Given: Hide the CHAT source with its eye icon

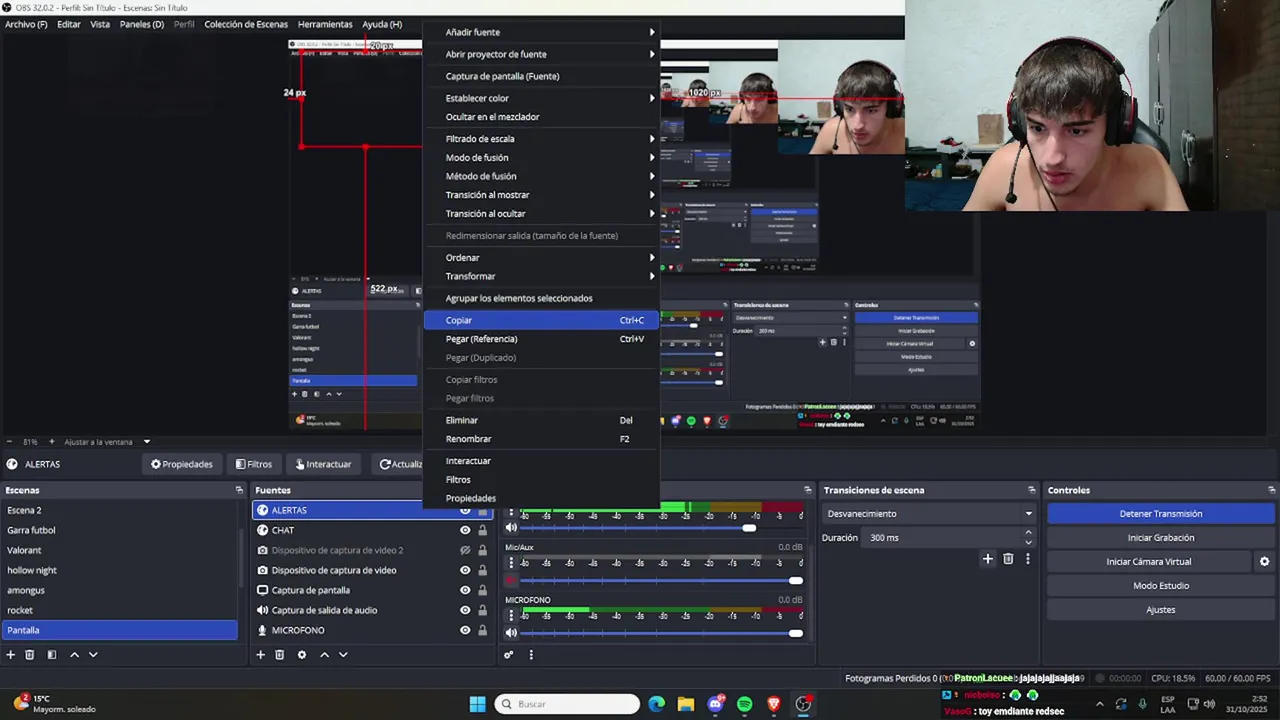Looking at the screenshot, I should pos(465,530).
